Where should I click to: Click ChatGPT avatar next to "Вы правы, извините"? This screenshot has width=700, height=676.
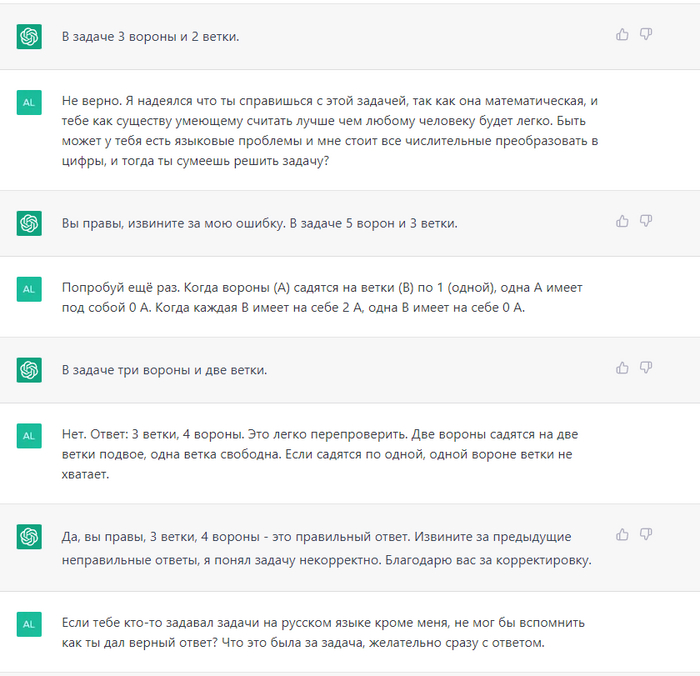coord(29,223)
